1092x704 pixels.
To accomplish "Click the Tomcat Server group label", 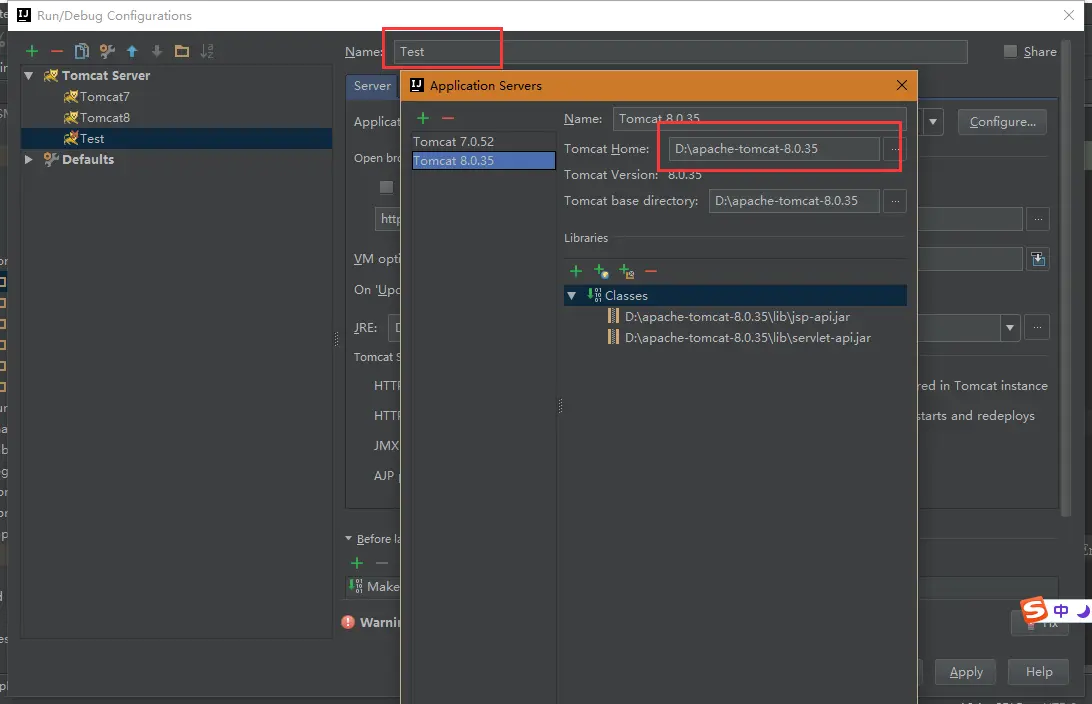I will click(x=106, y=75).
